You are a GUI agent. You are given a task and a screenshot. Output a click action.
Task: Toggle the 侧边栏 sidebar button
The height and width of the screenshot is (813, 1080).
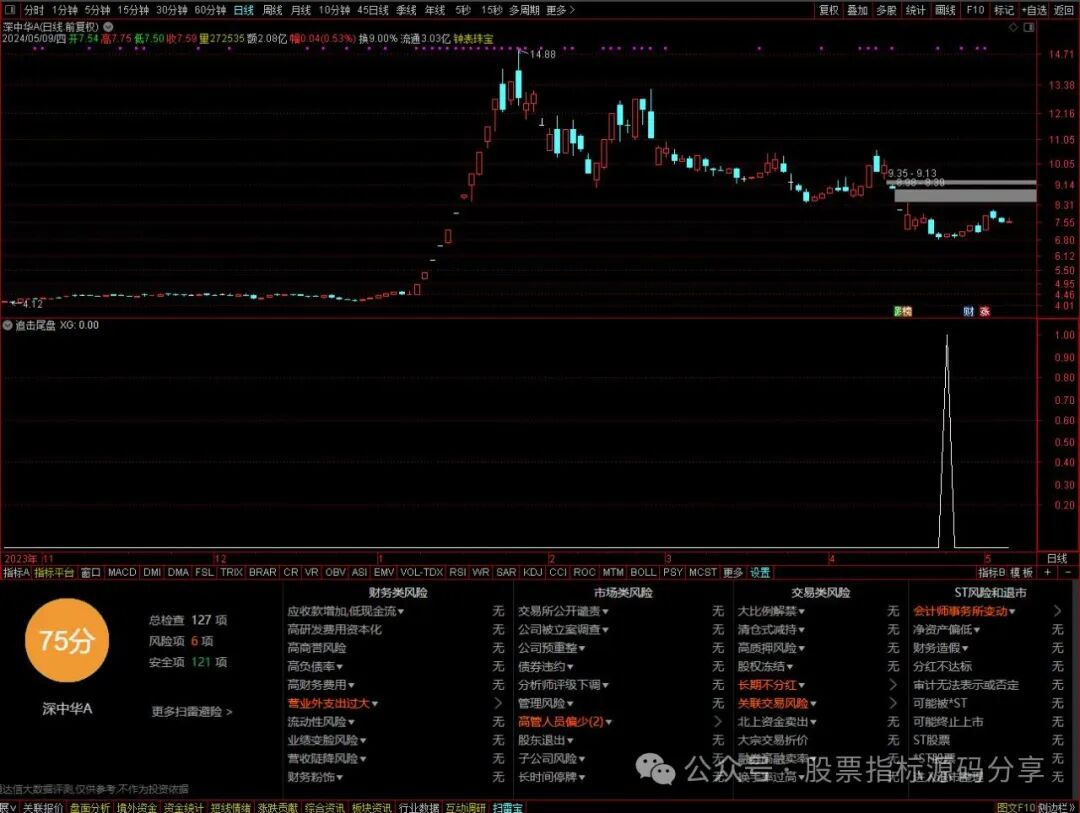point(1057,807)
